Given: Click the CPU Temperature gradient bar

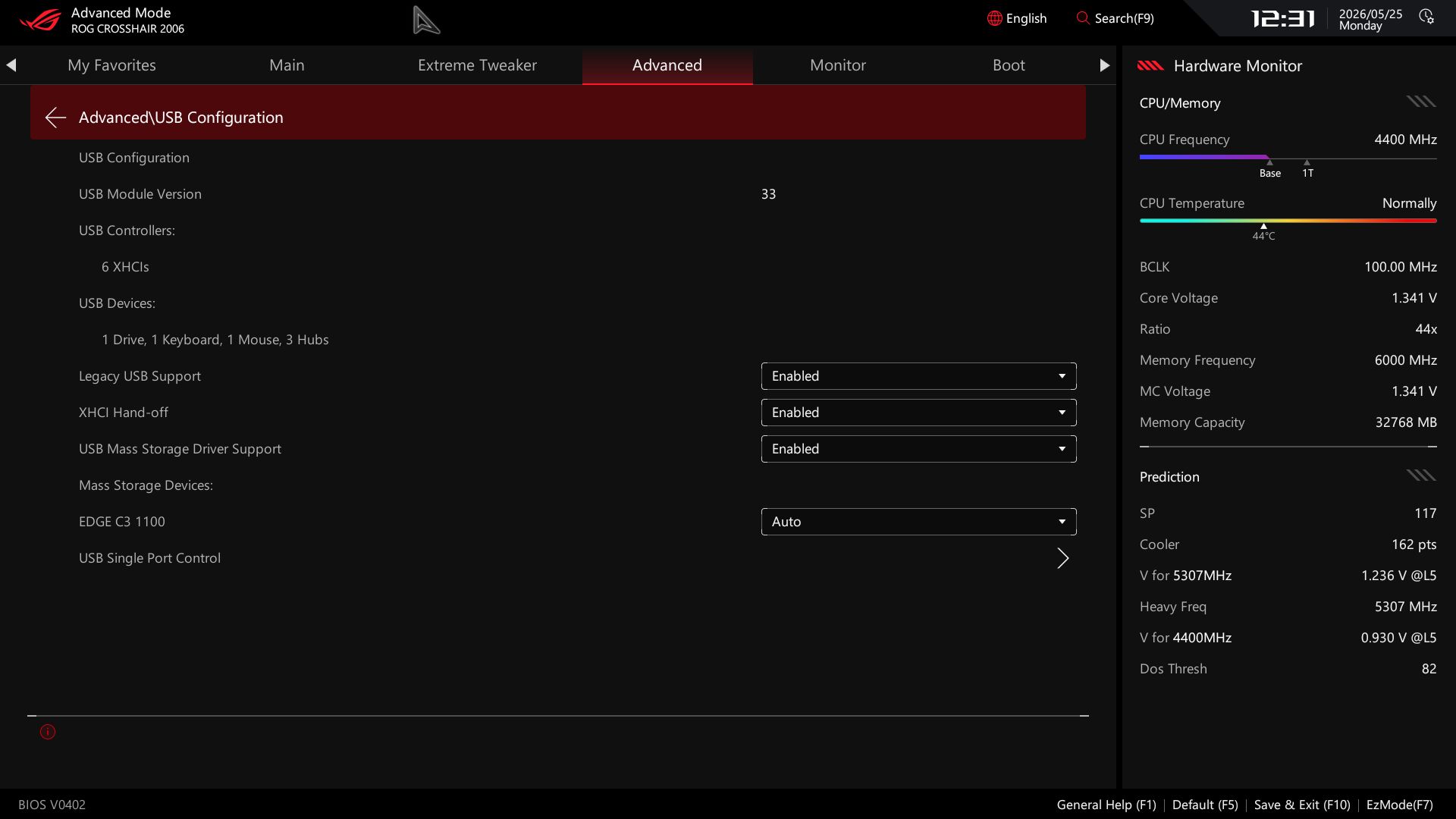Looking at the screenshot, I should [1288, 221].
